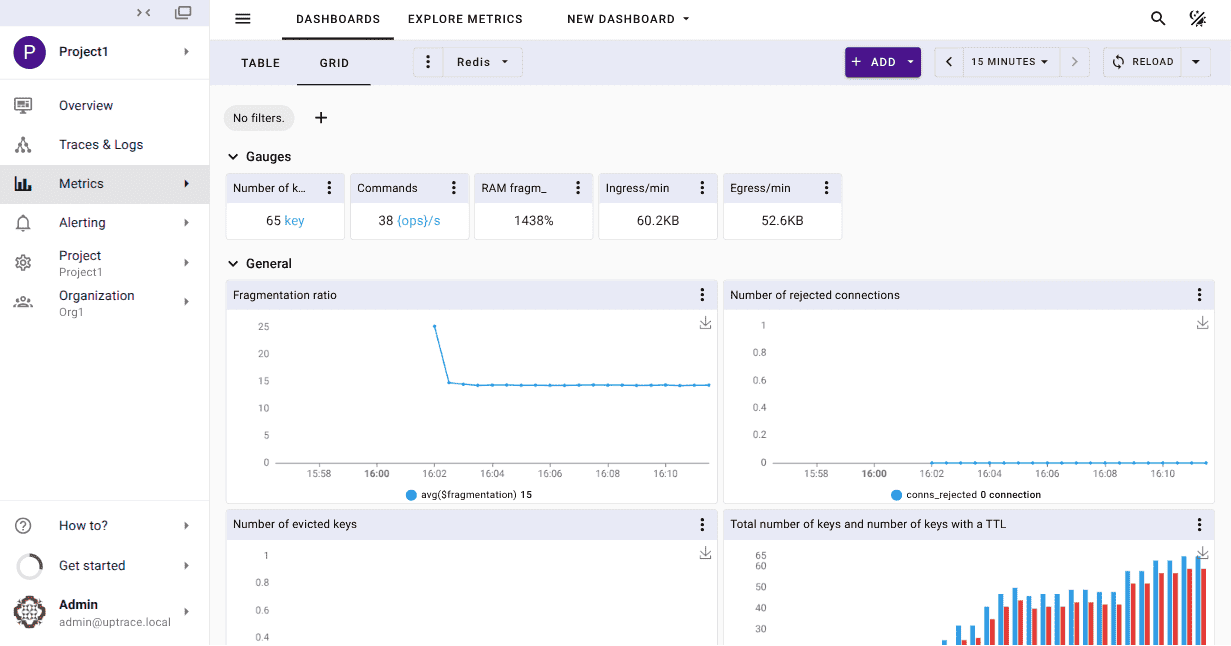
Task: Click the Organization people icon
Action: point(23,302)
